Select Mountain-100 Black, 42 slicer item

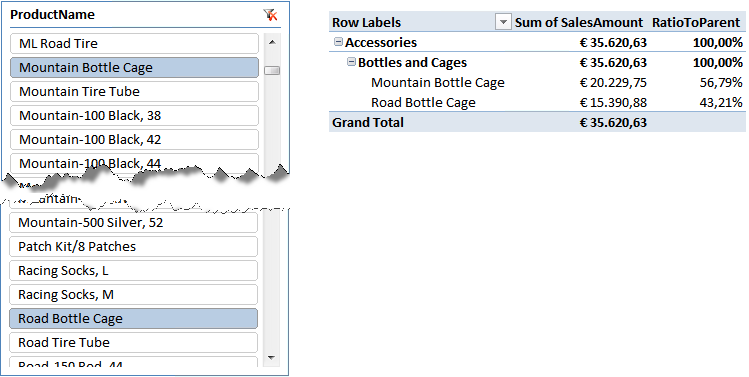click(134, 139)
